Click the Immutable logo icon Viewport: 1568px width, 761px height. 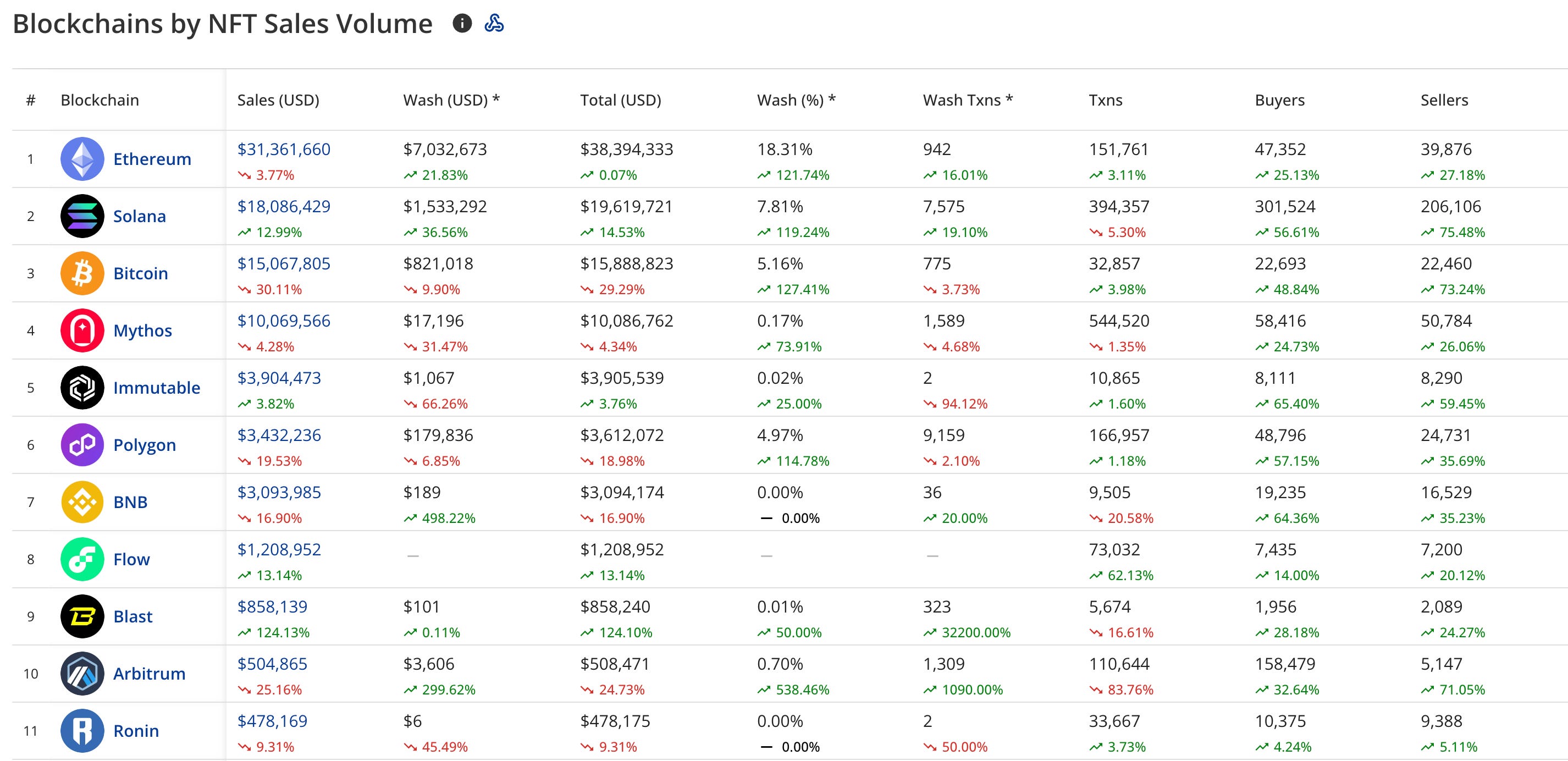click(x=82, y=388)
